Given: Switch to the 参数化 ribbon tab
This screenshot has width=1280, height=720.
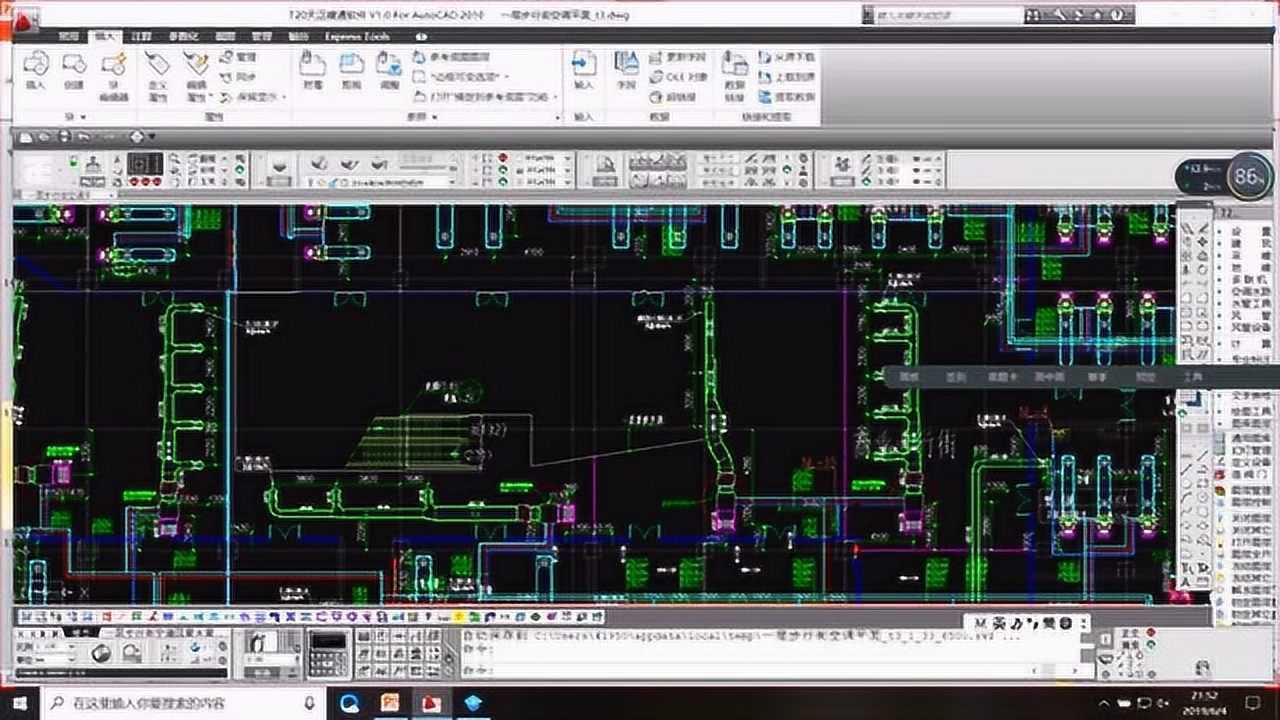Looking at the screenshot, I should (x=182, y=37).
